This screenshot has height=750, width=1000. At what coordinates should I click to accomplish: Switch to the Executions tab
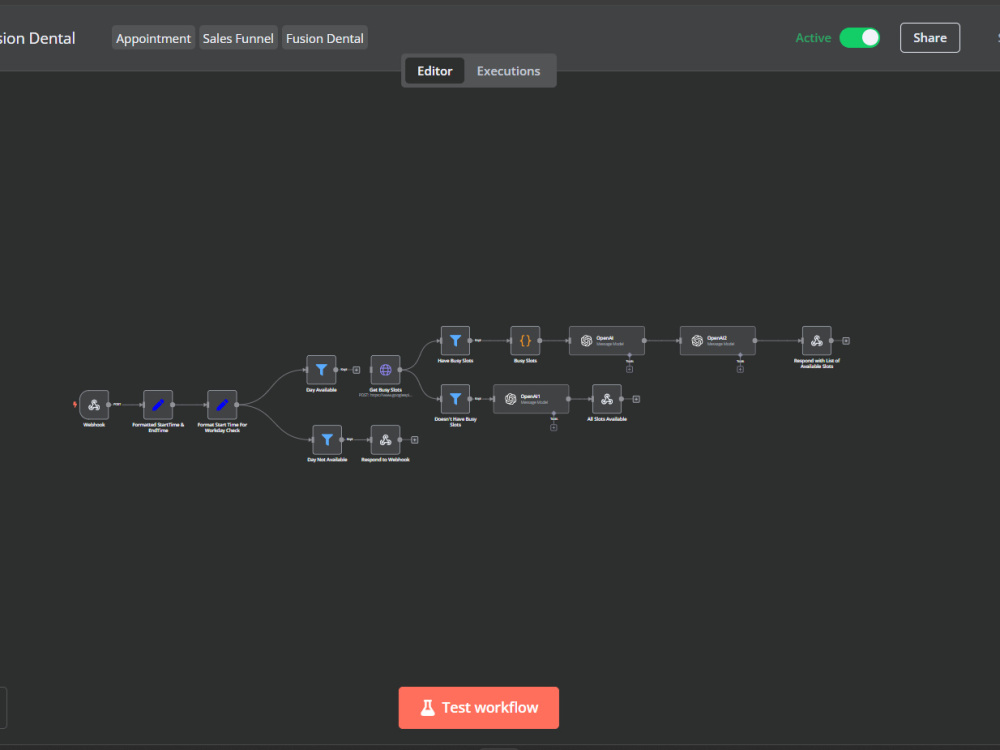point(508,71)
